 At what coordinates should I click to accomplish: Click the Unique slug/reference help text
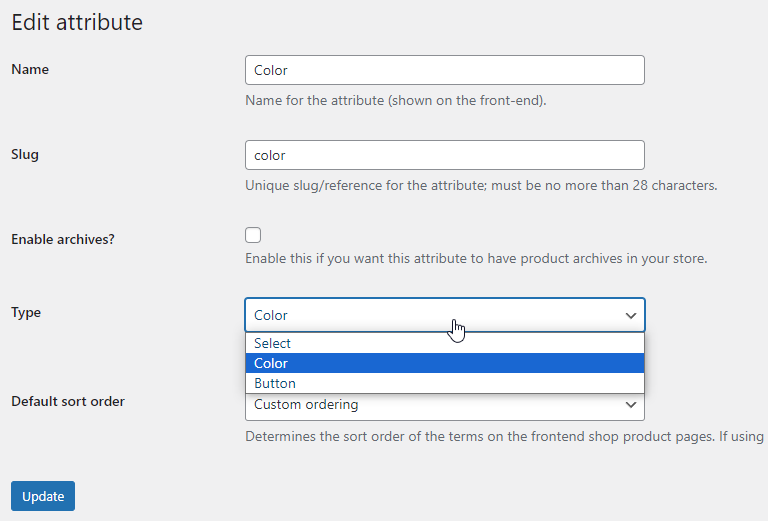pos(481,185)
